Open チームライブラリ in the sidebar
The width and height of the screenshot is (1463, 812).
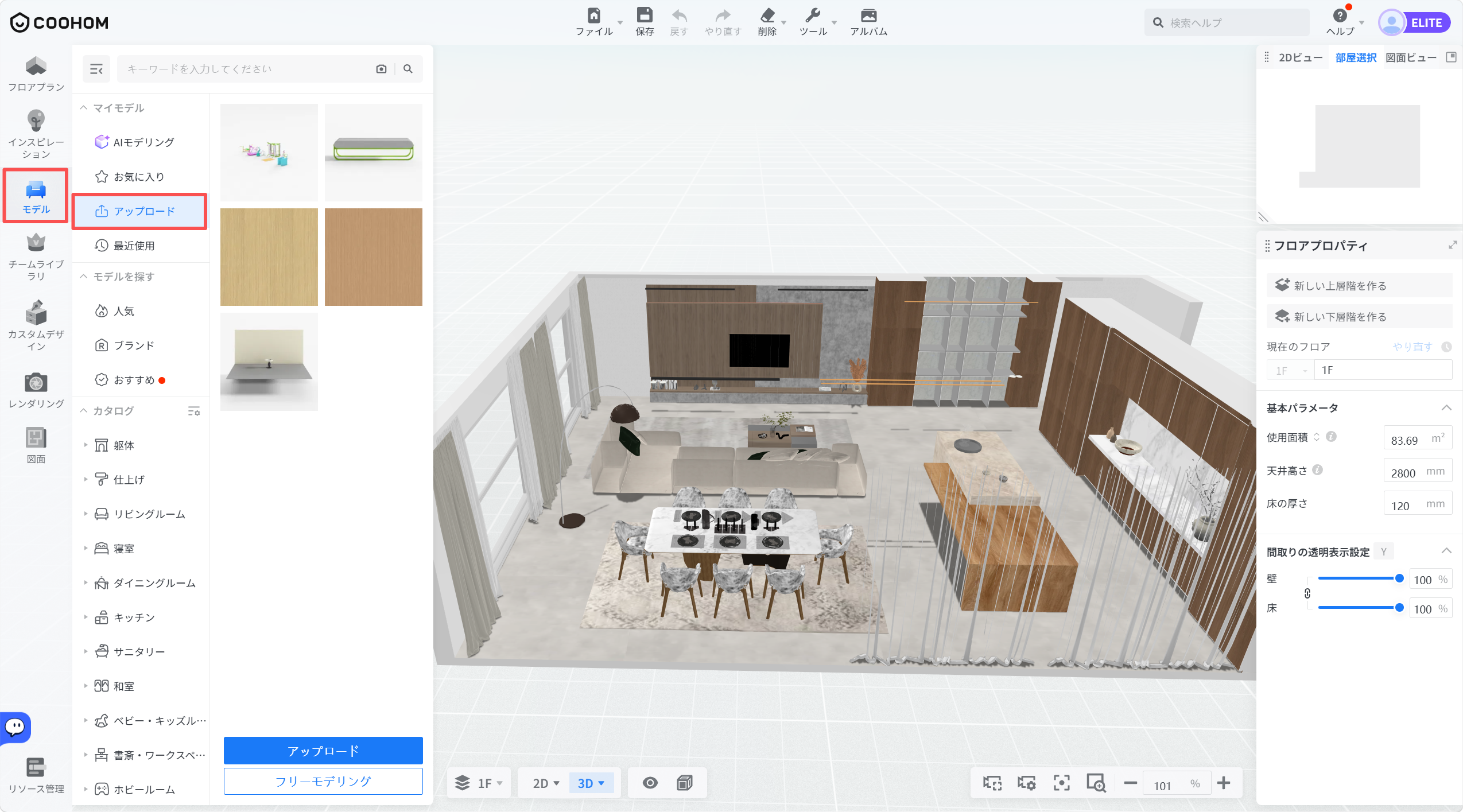coord(36,257)
